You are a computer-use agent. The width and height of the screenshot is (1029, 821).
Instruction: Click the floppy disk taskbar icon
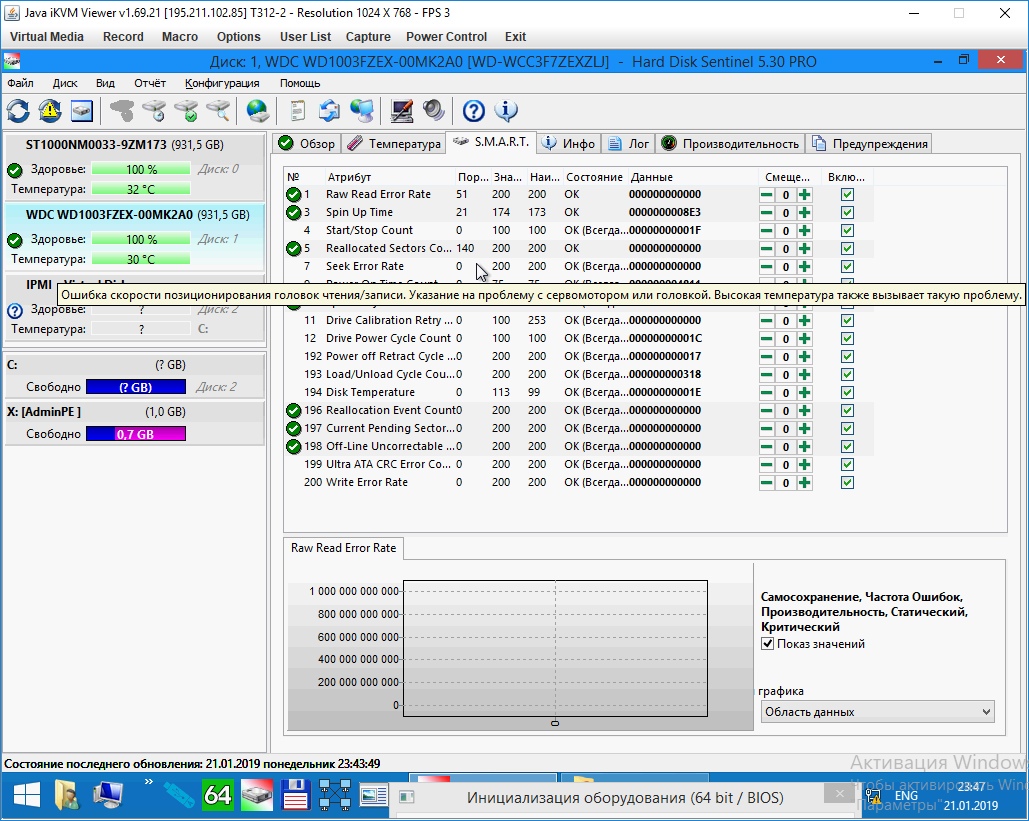coord(295,795)
